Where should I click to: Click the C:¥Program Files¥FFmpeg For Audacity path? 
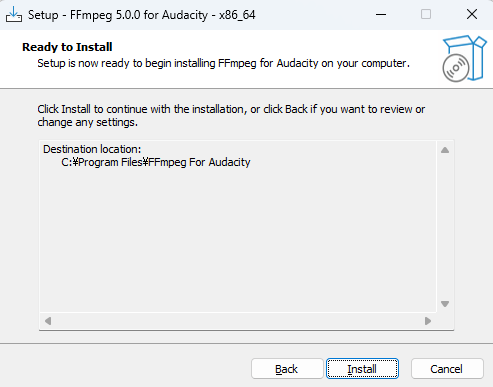[x=156, y=162]
